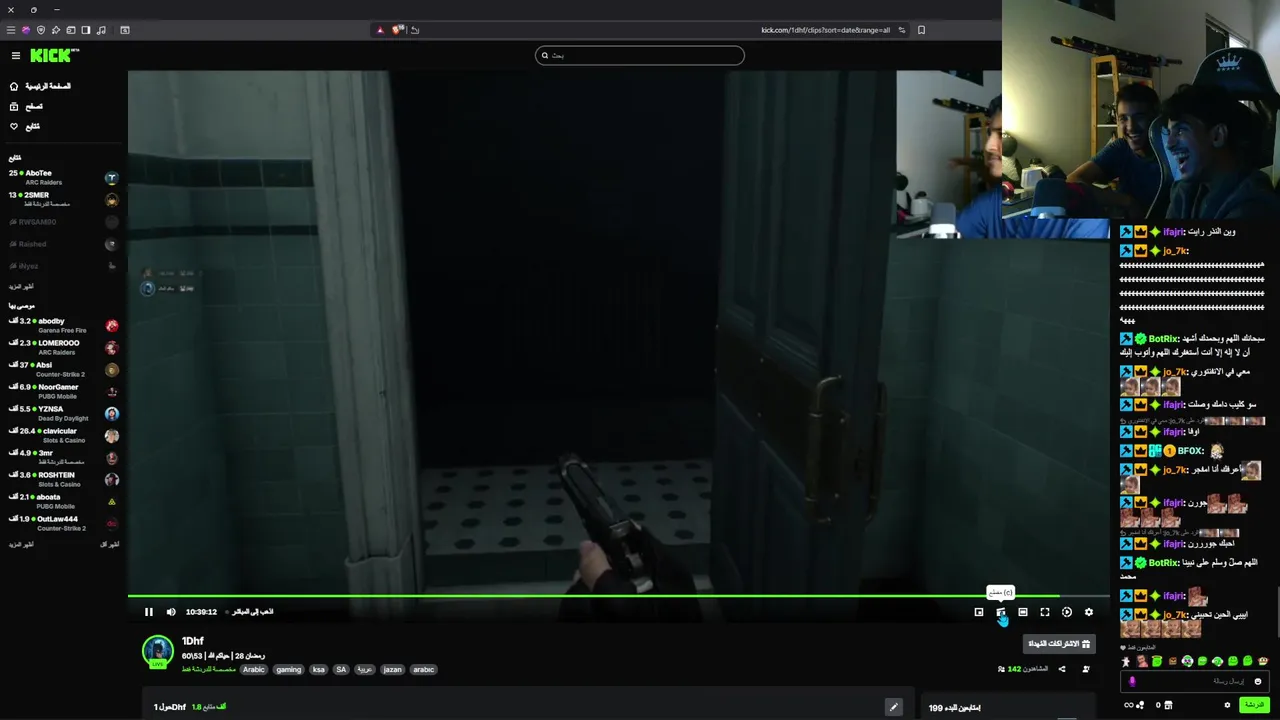Open aboata PUBG Mobile channel
Image resolution: width=1280 pixels, height=720 pixels.
coord(64,501)
